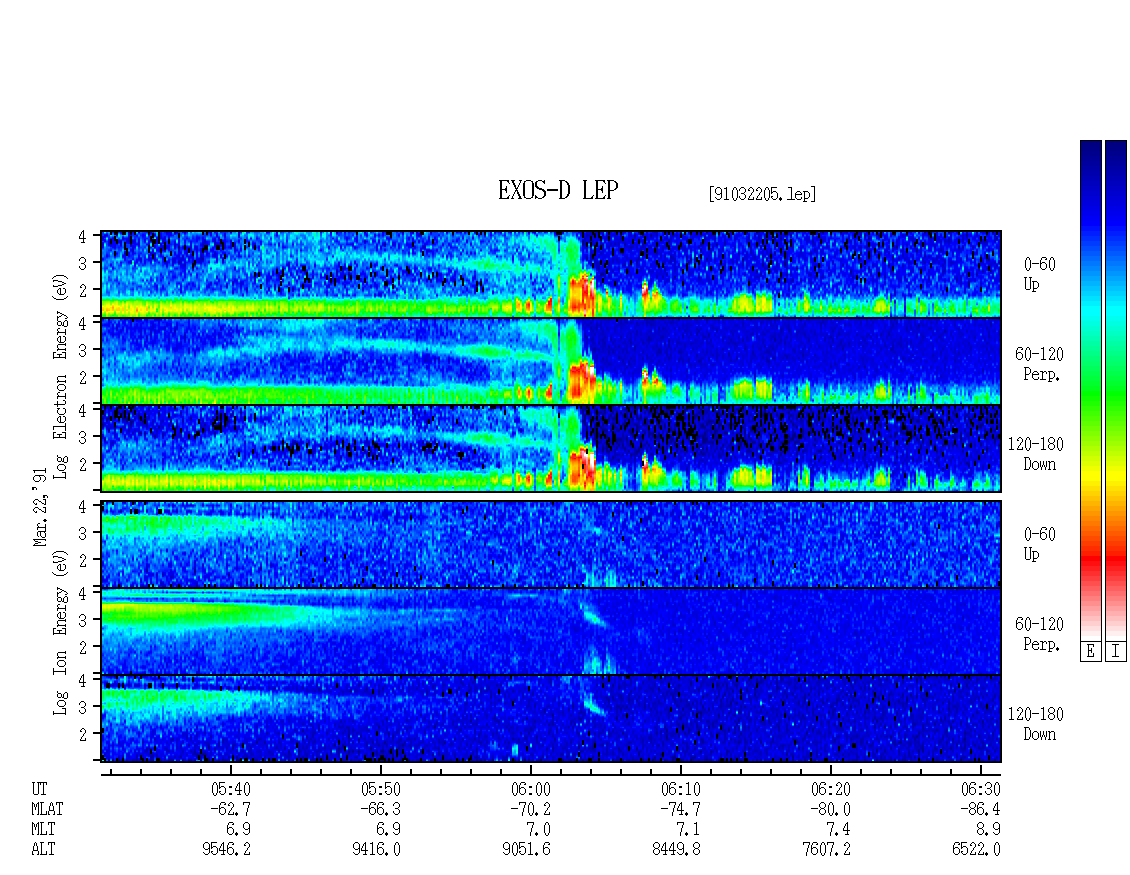
Task: Click the MLAT row label
Action: (47, 809)
